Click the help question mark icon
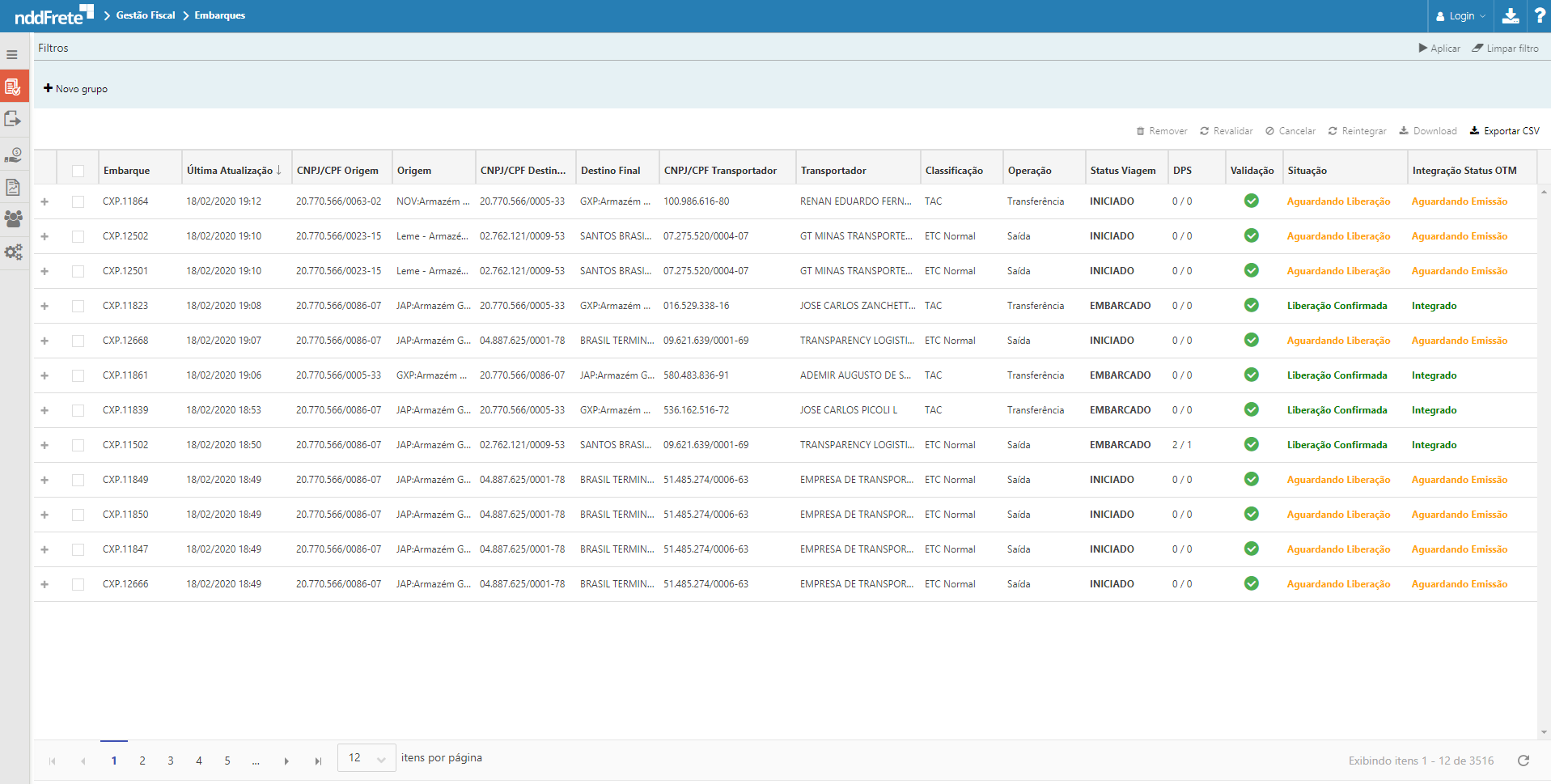This screenshot has height=784, width=1551. [x=1540, y=15]
